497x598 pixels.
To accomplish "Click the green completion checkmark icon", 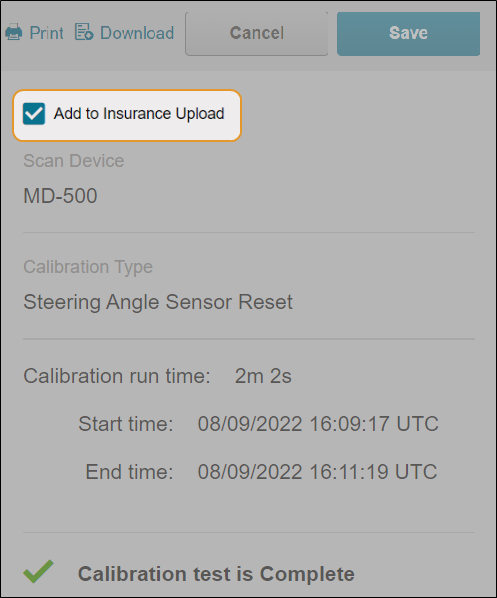I will tap(38, 571).
